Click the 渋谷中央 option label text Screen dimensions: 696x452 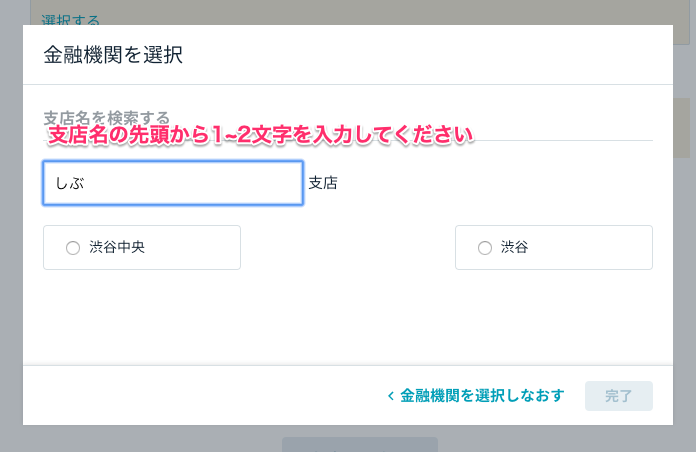[117, 247]
